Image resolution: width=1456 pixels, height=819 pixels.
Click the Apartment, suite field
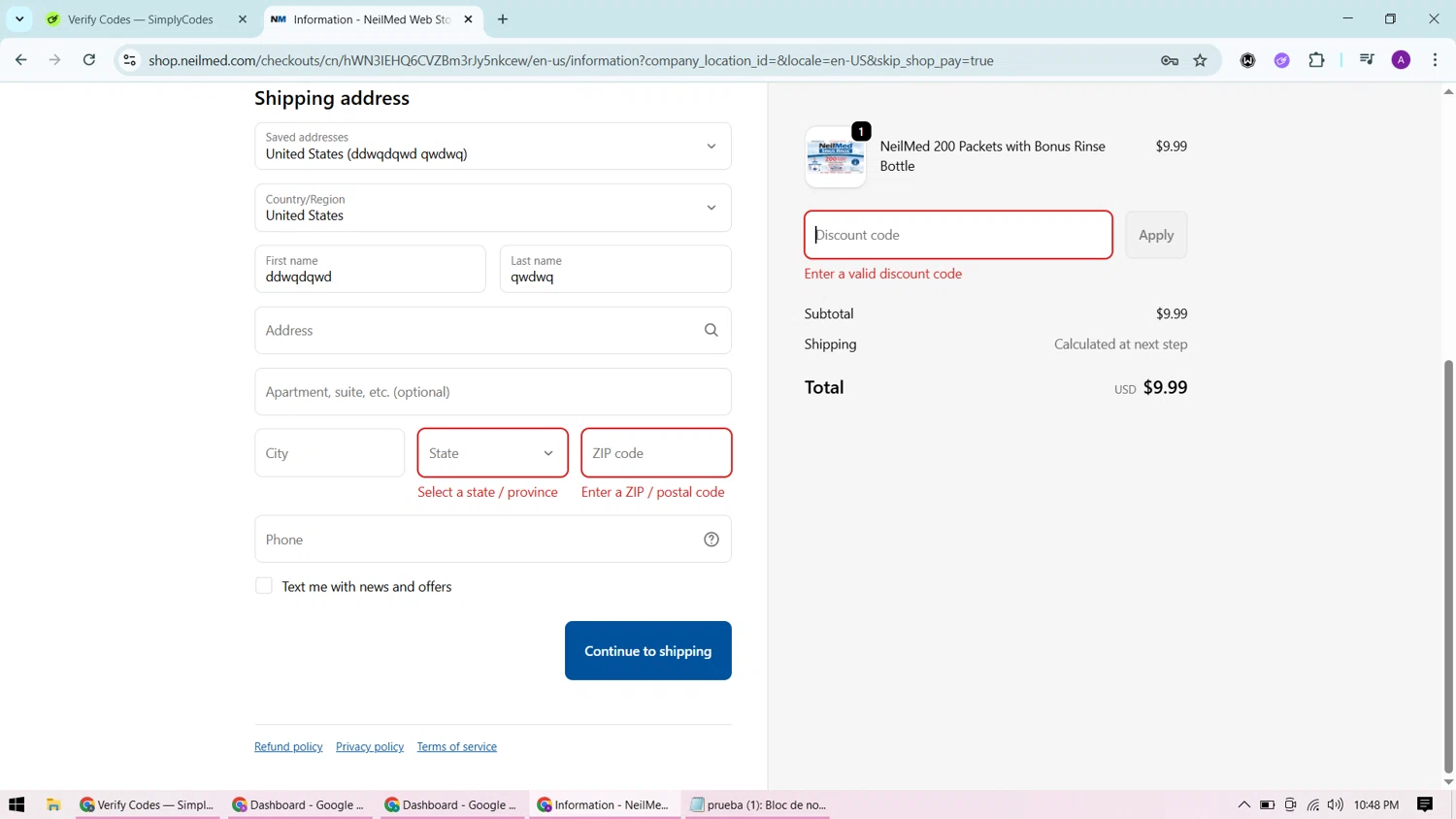(493, 392)
